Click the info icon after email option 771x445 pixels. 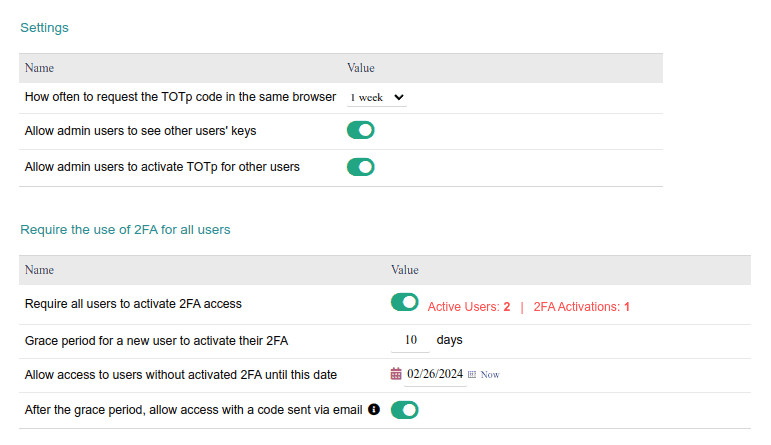pos(374,409)
